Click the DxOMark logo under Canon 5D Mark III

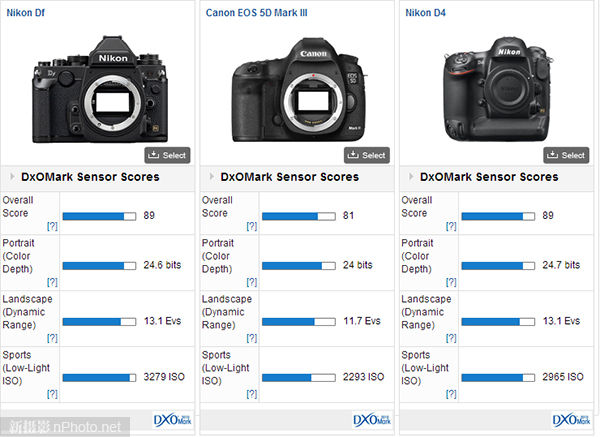pyautogui.click(x=372, y=420)
